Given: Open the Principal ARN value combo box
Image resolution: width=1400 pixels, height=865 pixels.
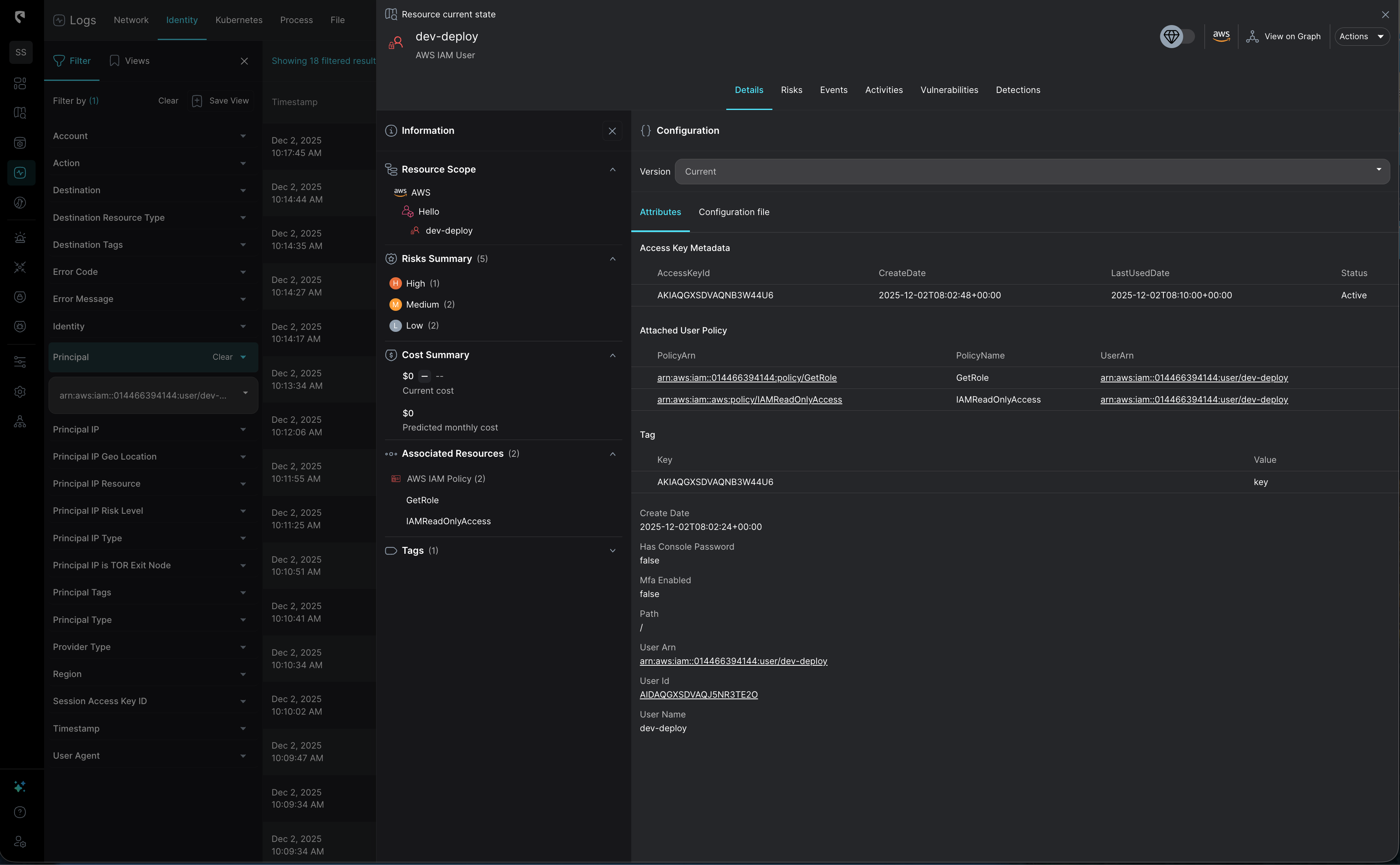Looking at the screenshot, I should coord(153,395).
